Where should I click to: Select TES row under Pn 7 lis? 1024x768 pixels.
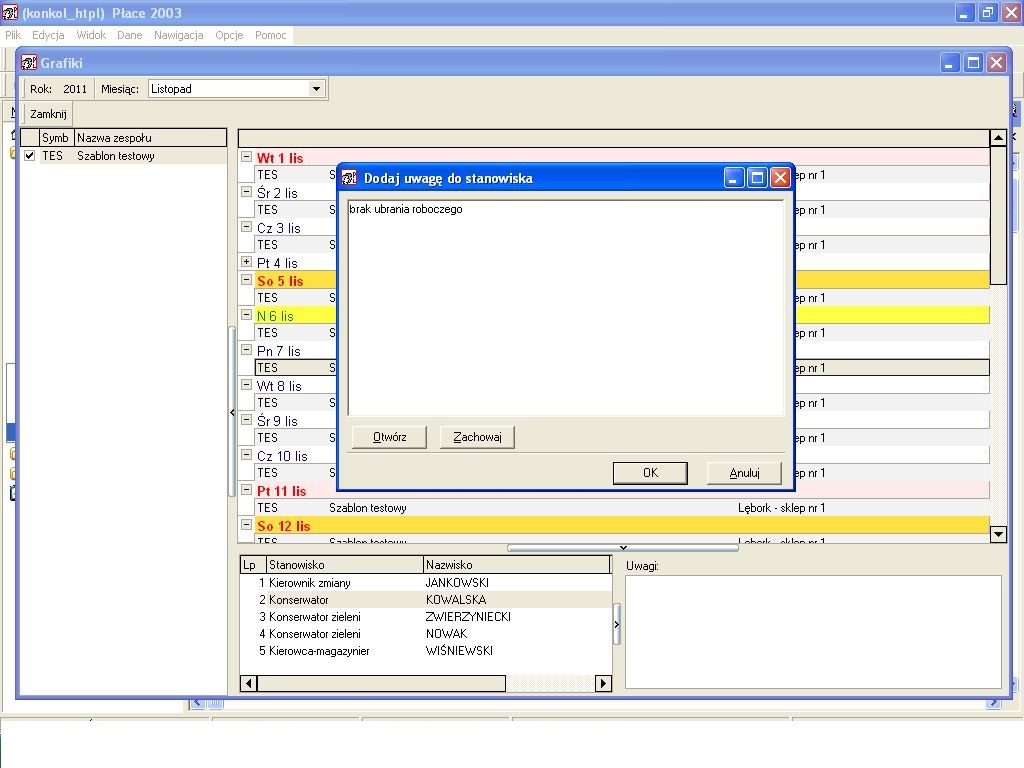coord(622,368)
